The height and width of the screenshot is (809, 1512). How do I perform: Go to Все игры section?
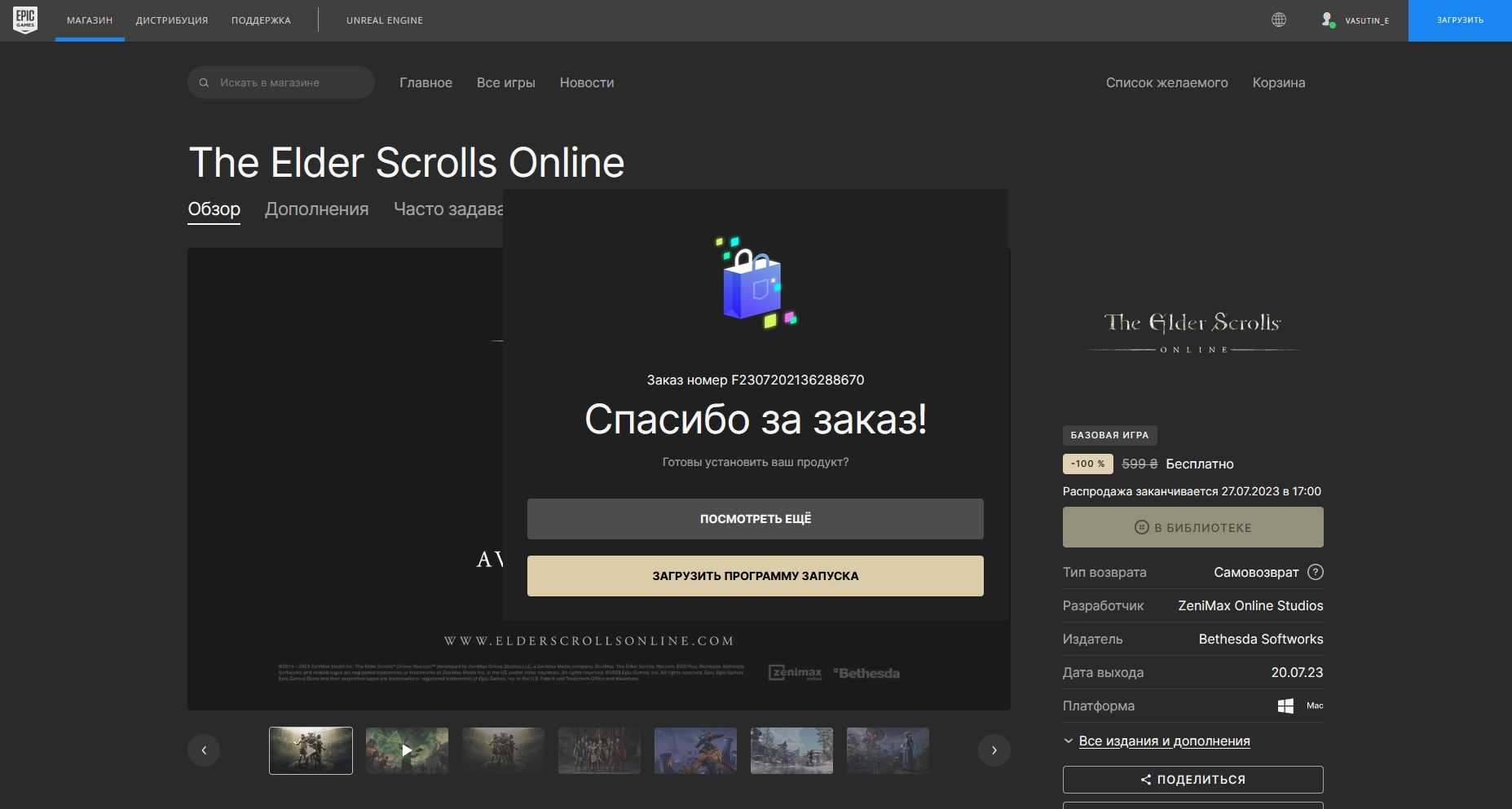click(x=505, y=82)
